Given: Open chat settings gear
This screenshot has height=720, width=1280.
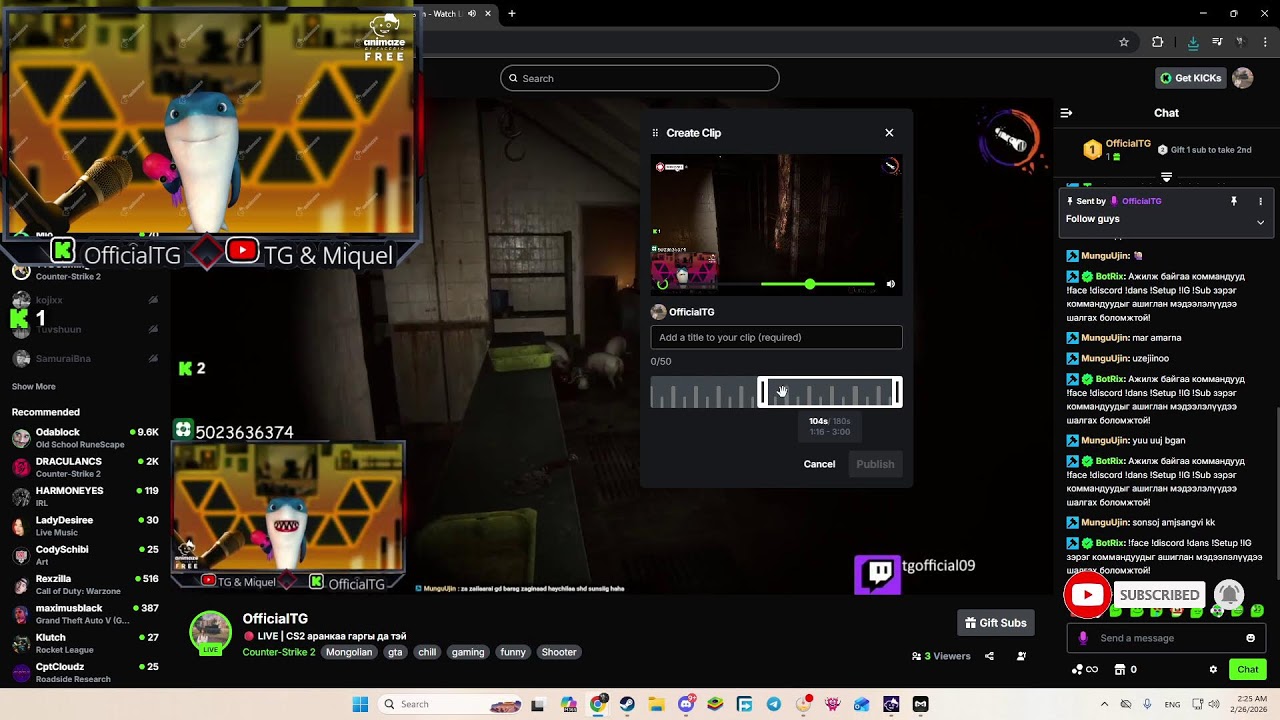Looking at the screenshot, I should click(1213, 669).
